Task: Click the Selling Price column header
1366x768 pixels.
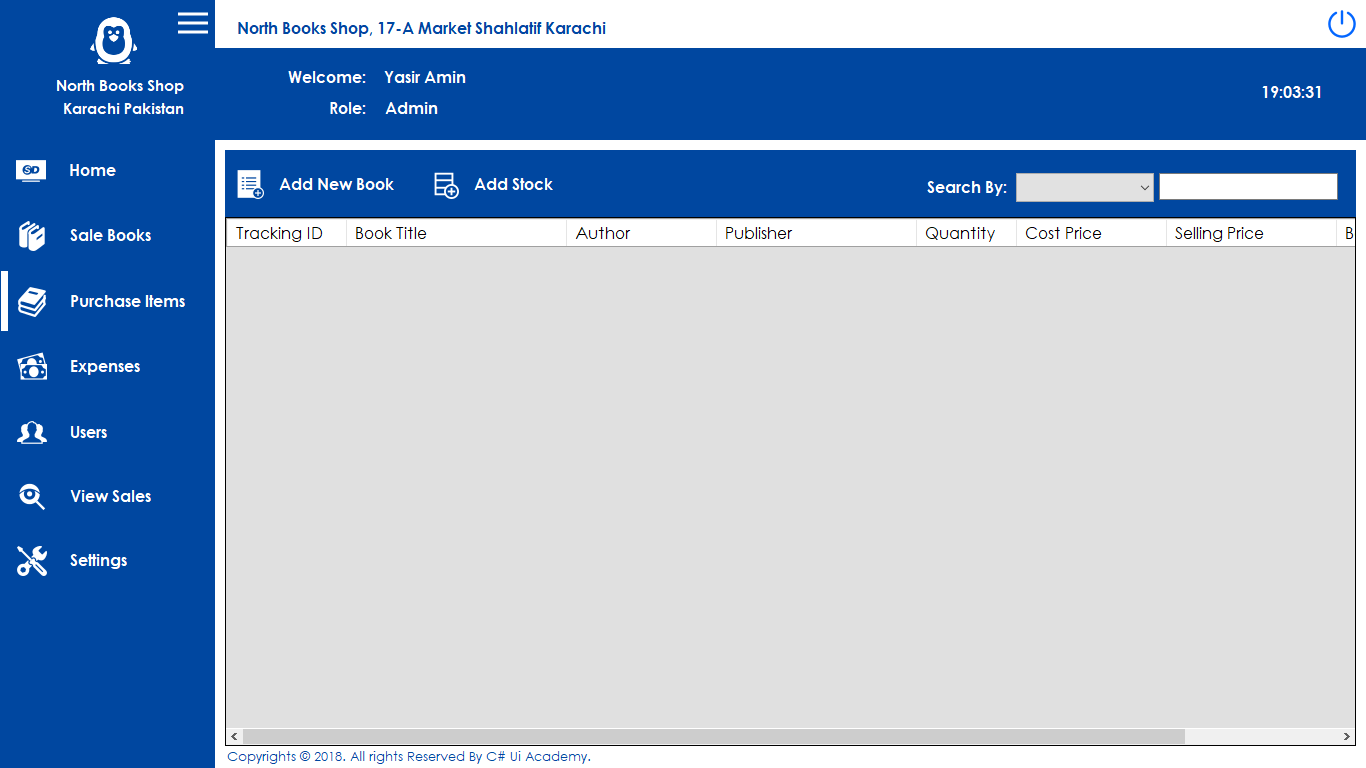Action: [1251, 233]
